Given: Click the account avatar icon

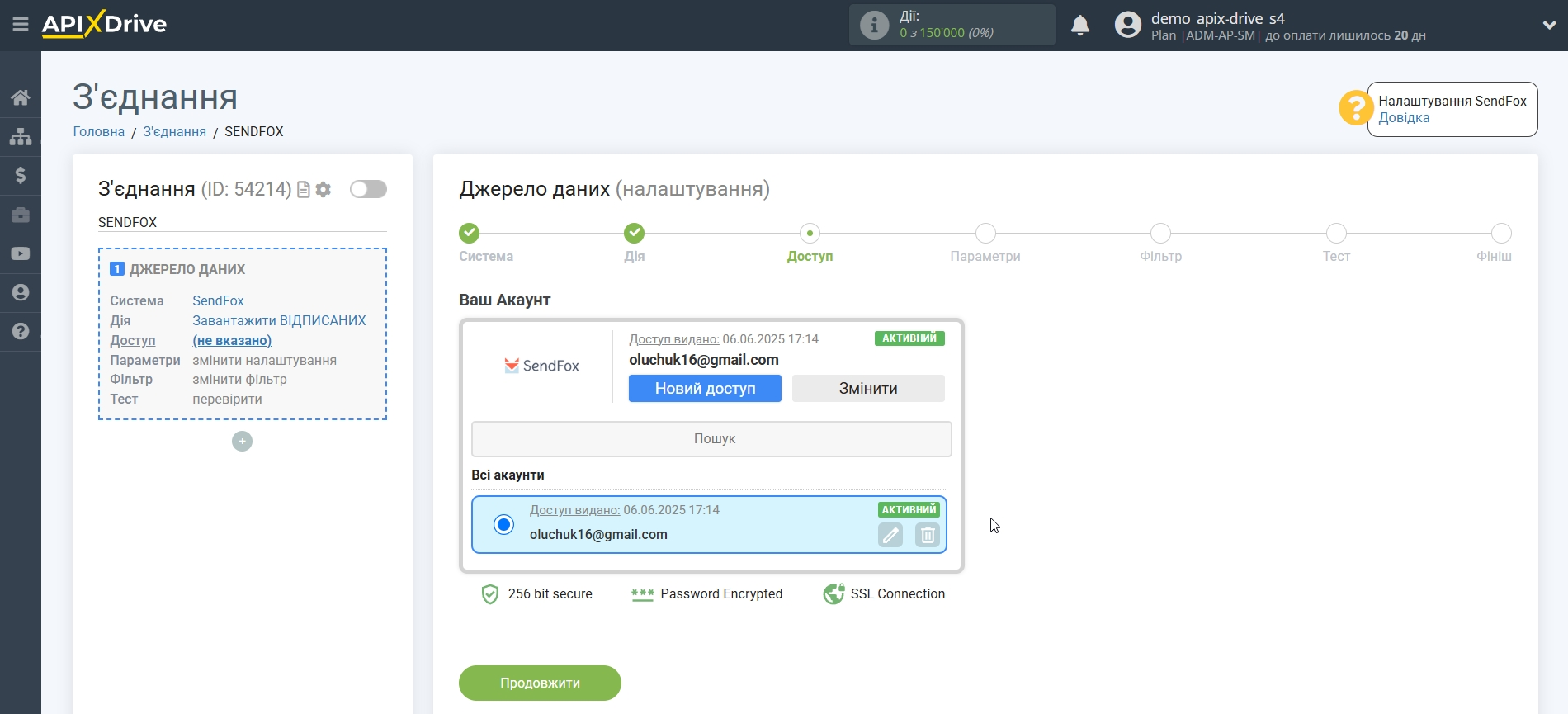Looking at the screenshot, I should (1127, 25).
